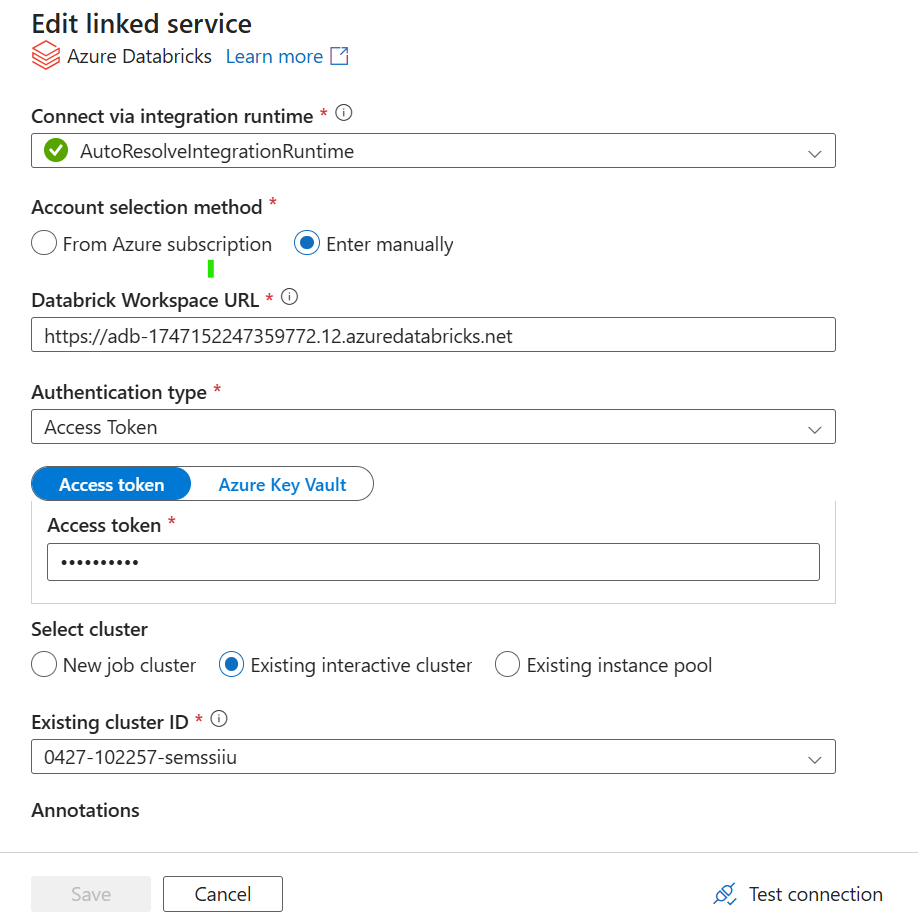Image resolution: width=918 pixels, height=919 pixels.
Task: Open the Learn more link
Action: (274, 56)
